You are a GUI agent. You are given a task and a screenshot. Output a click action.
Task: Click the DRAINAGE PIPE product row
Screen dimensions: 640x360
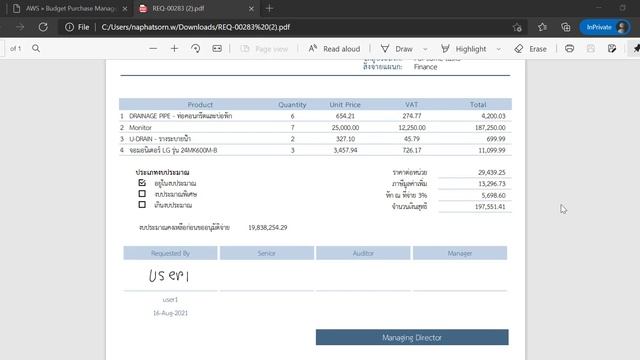(x=315, y=116)
